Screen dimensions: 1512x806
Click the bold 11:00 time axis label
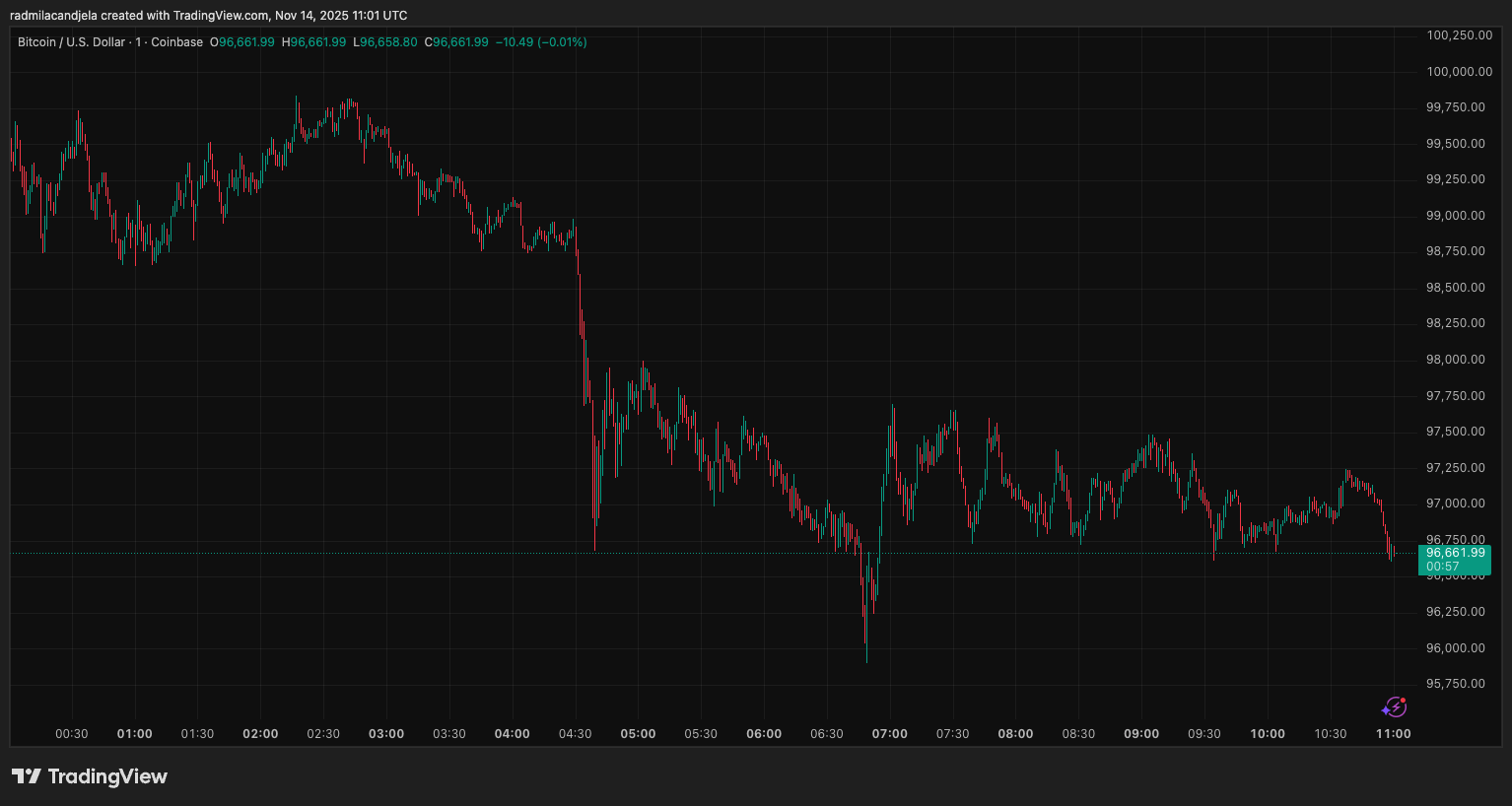pos(1396,733)
